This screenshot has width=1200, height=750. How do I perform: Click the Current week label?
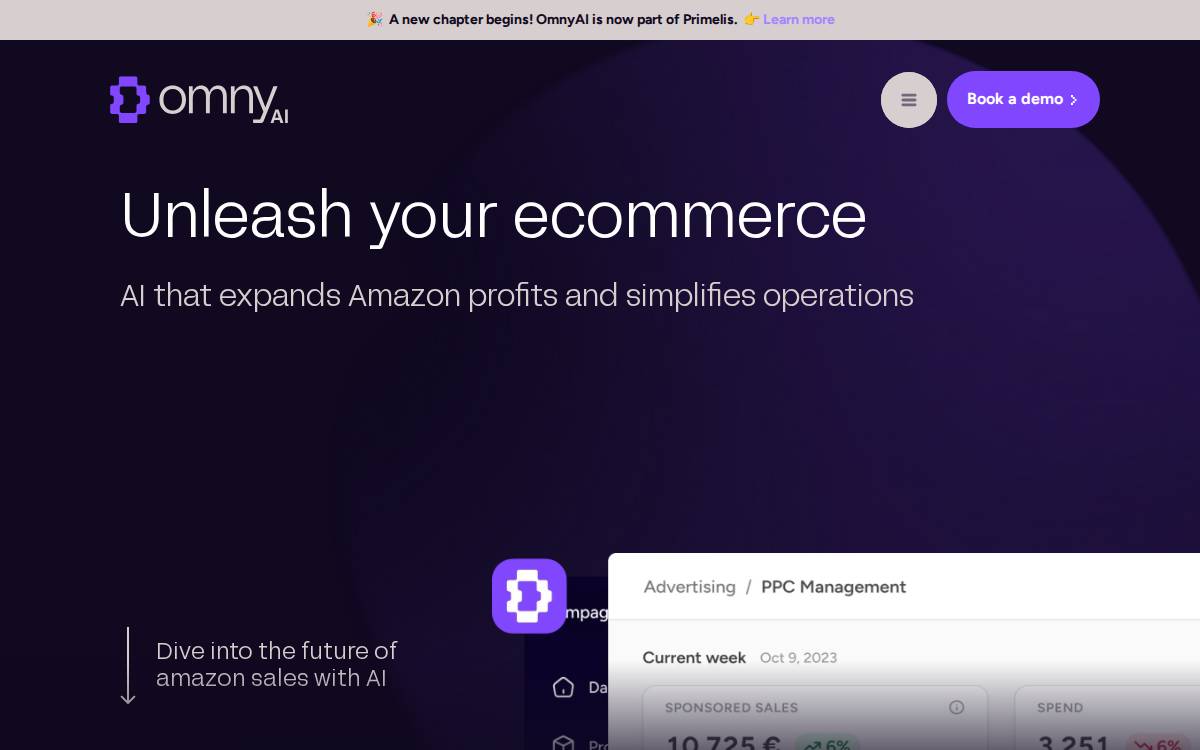point(694,657)
